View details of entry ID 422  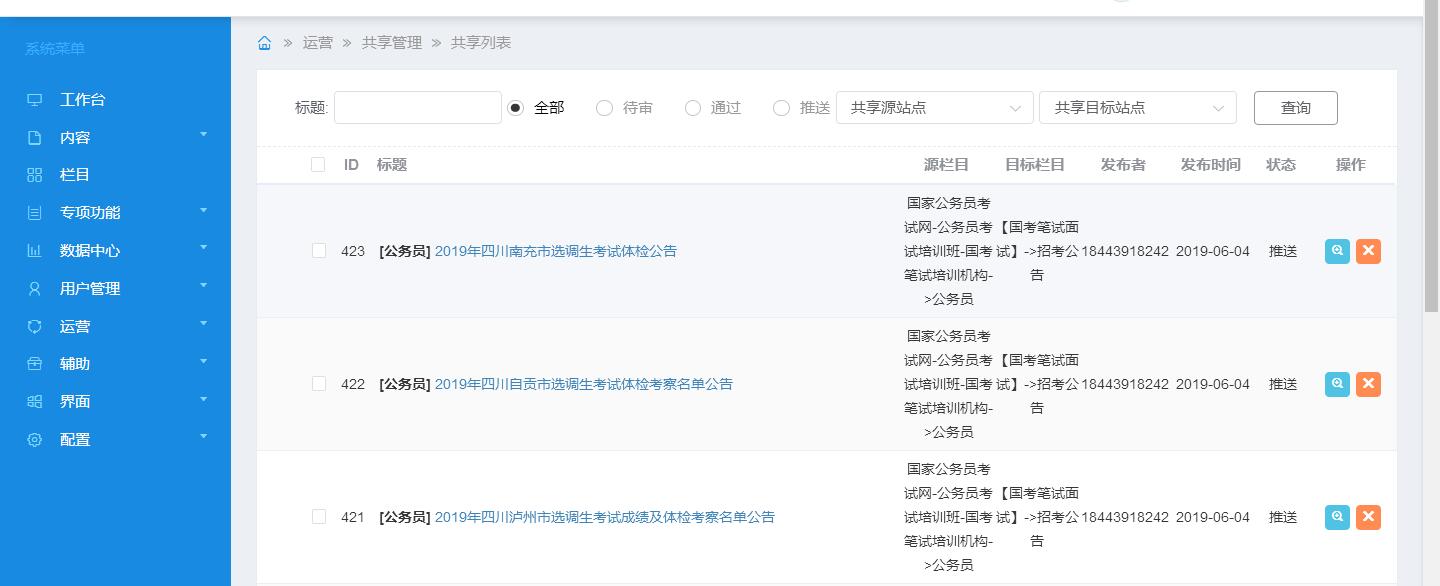point(1337,384)
